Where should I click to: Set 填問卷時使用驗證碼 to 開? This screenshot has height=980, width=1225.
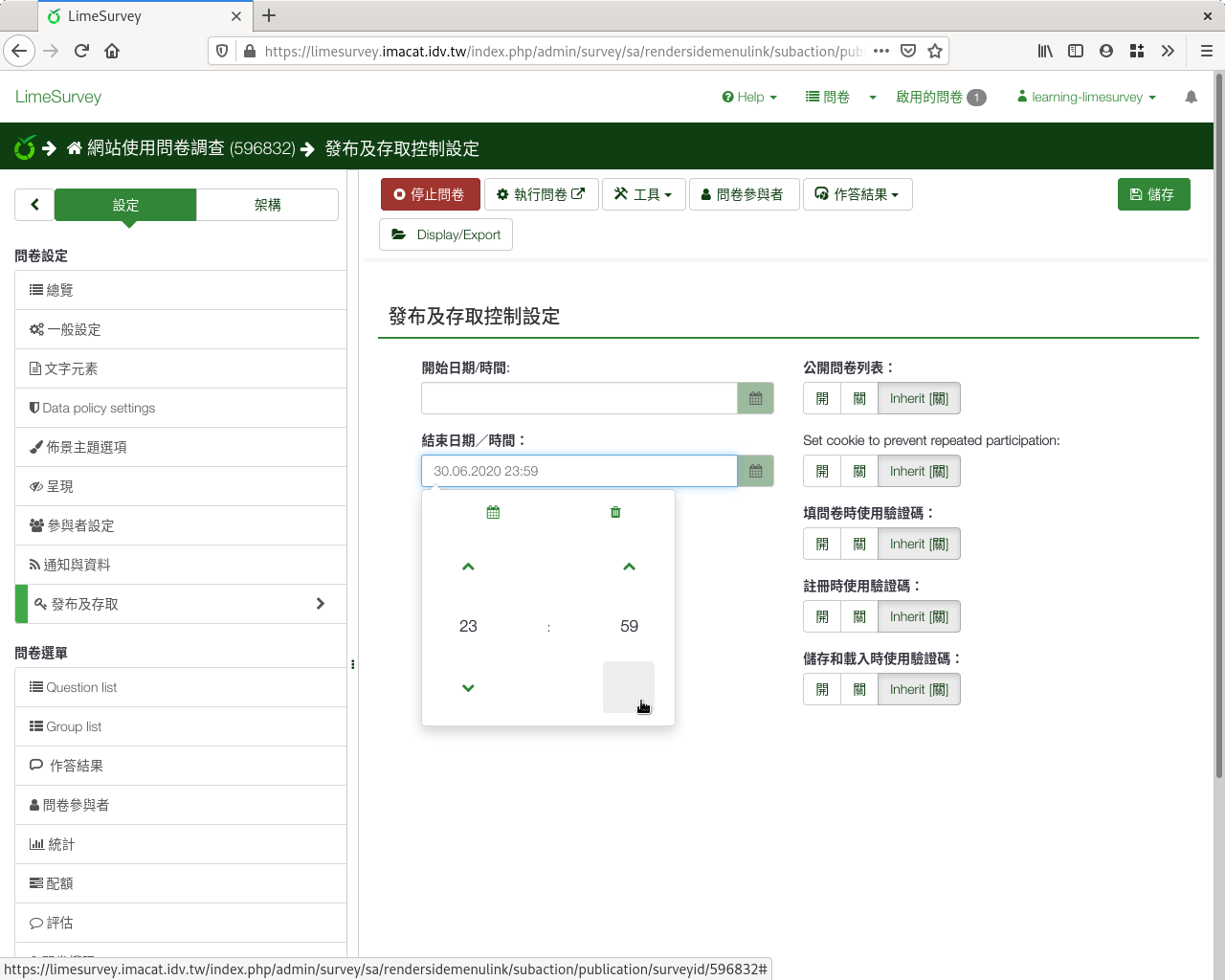pos(822,544)
